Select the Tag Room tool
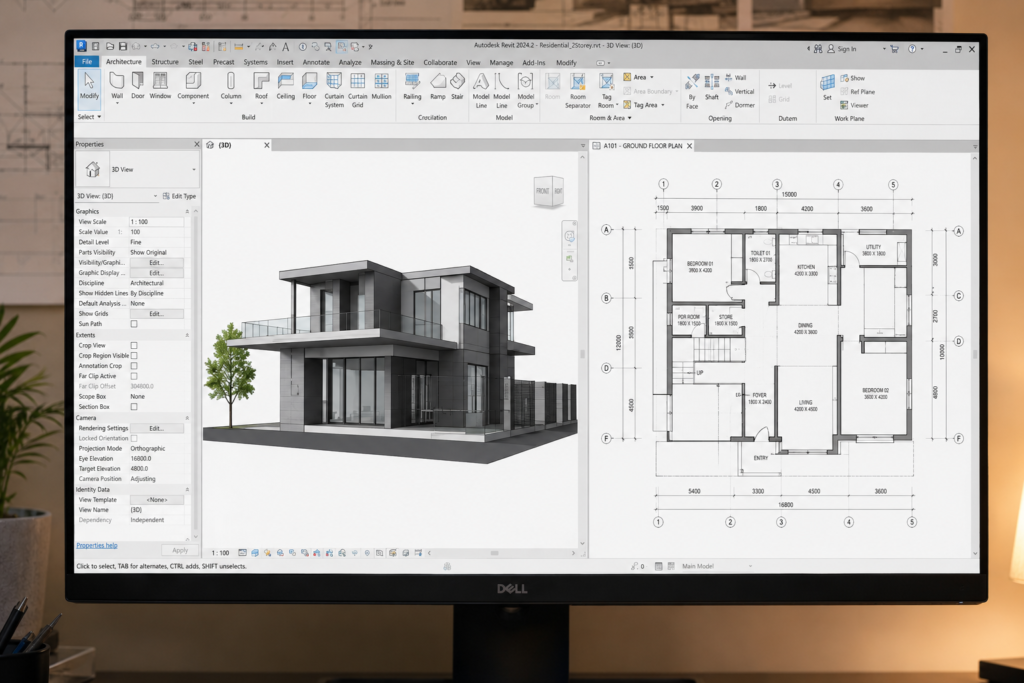This screenshot has height=683, width=1024. [606, 90]
